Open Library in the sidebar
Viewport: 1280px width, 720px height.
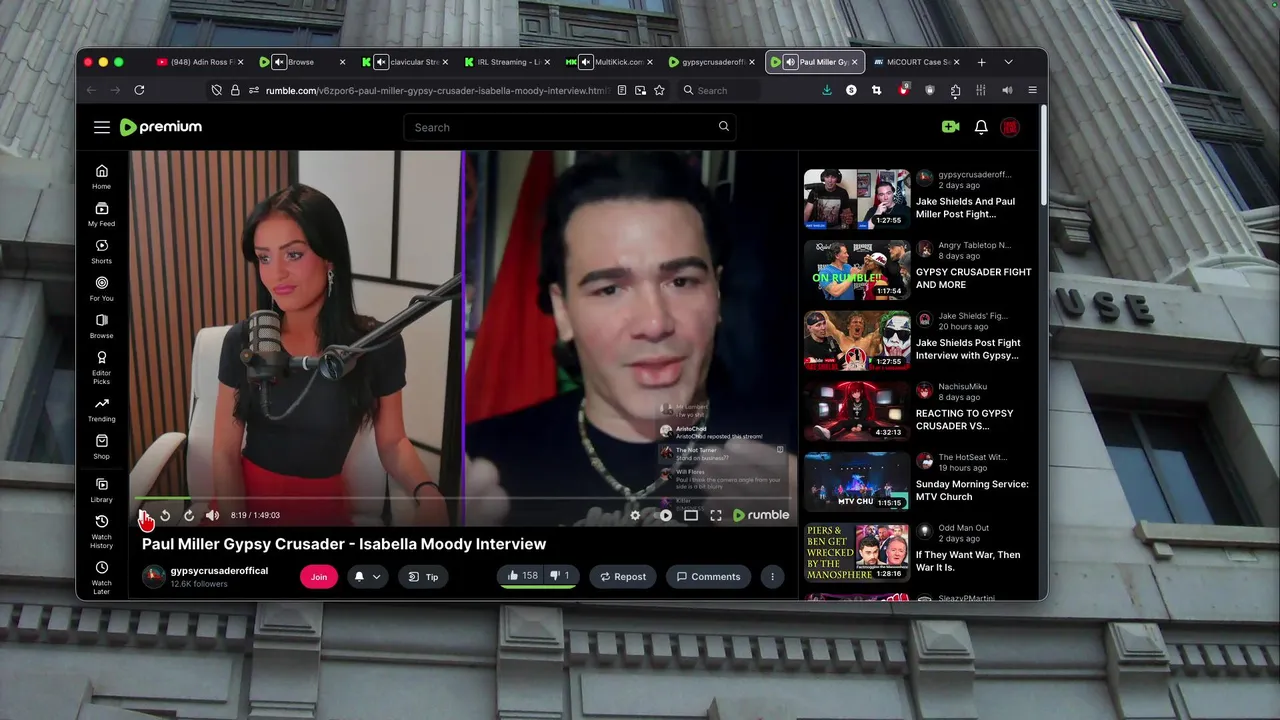click(x=102, y=490)
